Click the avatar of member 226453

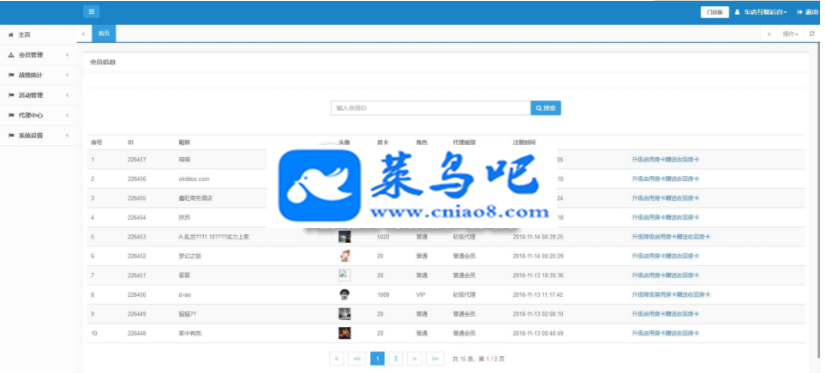[345, 237]
